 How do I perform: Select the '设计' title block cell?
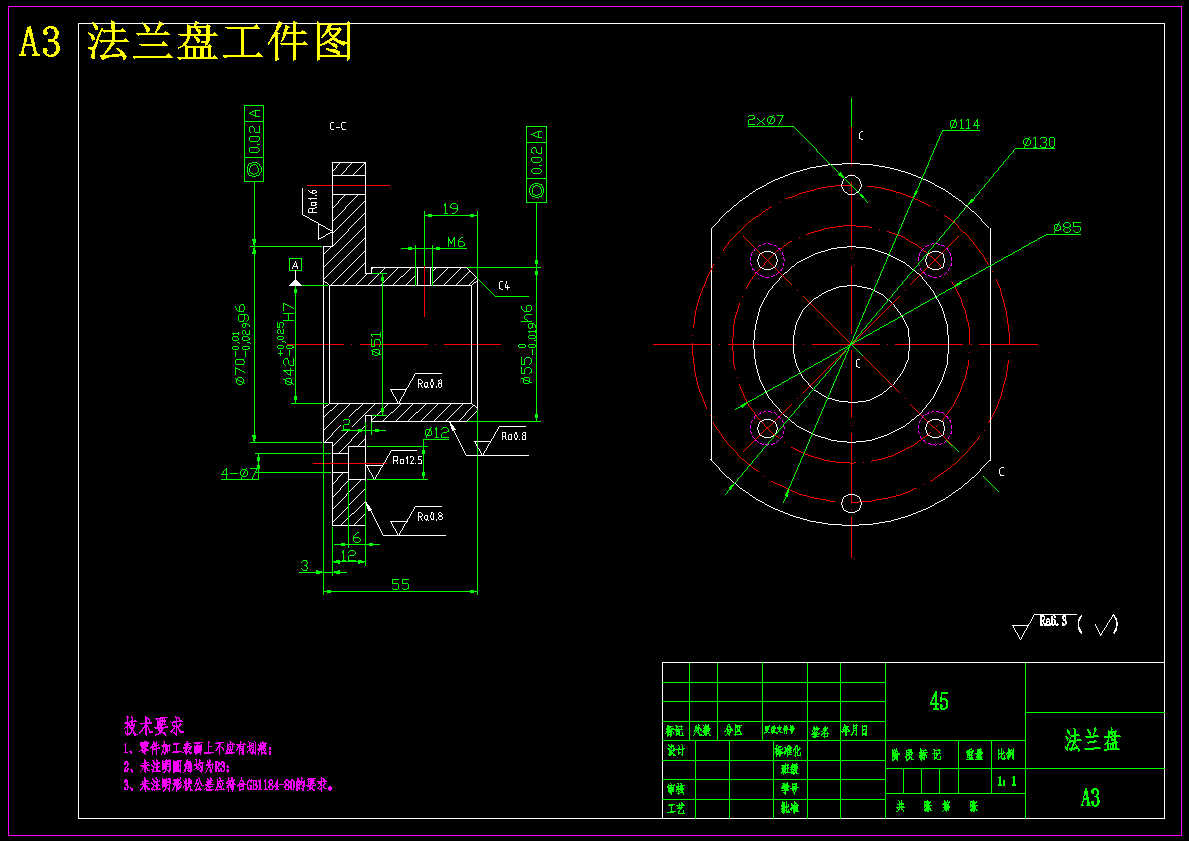(x=676, y=750)
